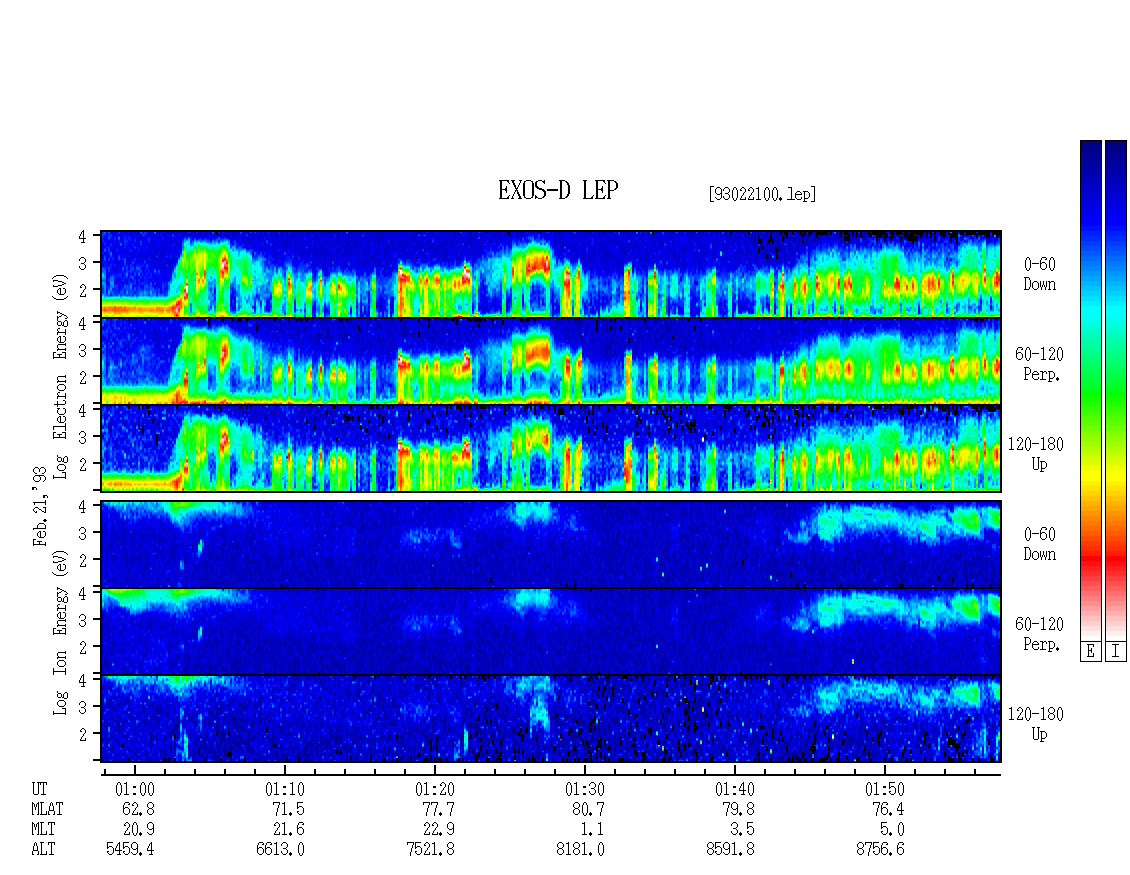Click the Log Electron Energy (eV) axis label
The height and width of the screenshot is (875, 1130).
[60, 376]
